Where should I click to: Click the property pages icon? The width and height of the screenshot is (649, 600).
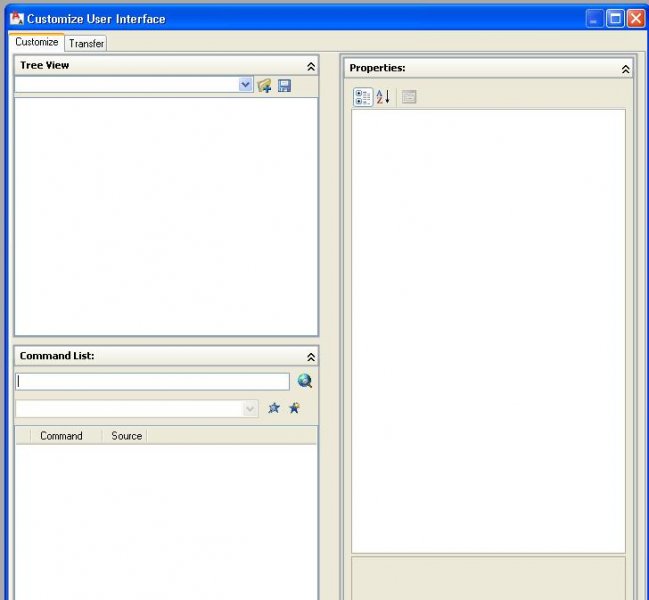click(x=409, y=97)
